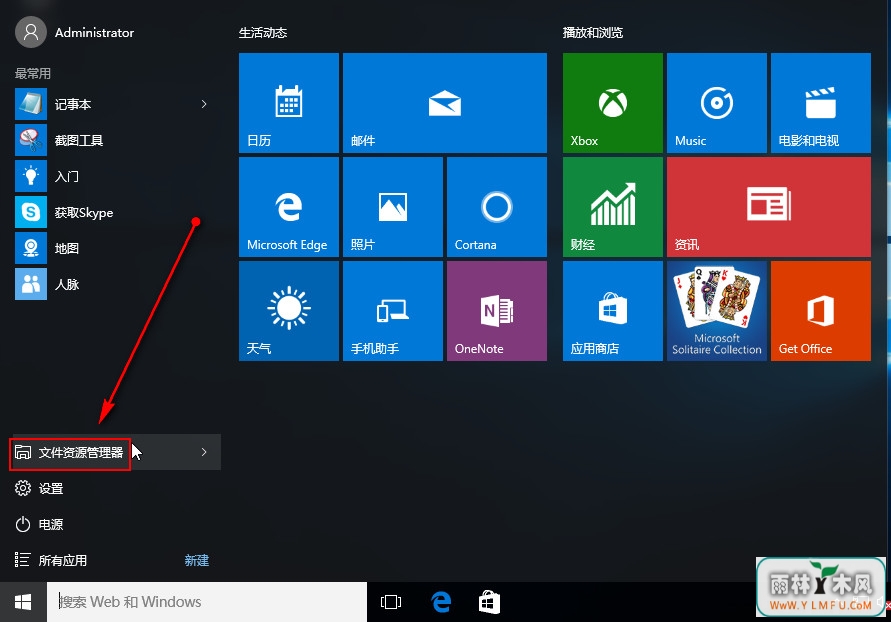Viewport: 891px width, 622px height.
Task: Open the Finance (财经) tile
Action: coord(613,207)
